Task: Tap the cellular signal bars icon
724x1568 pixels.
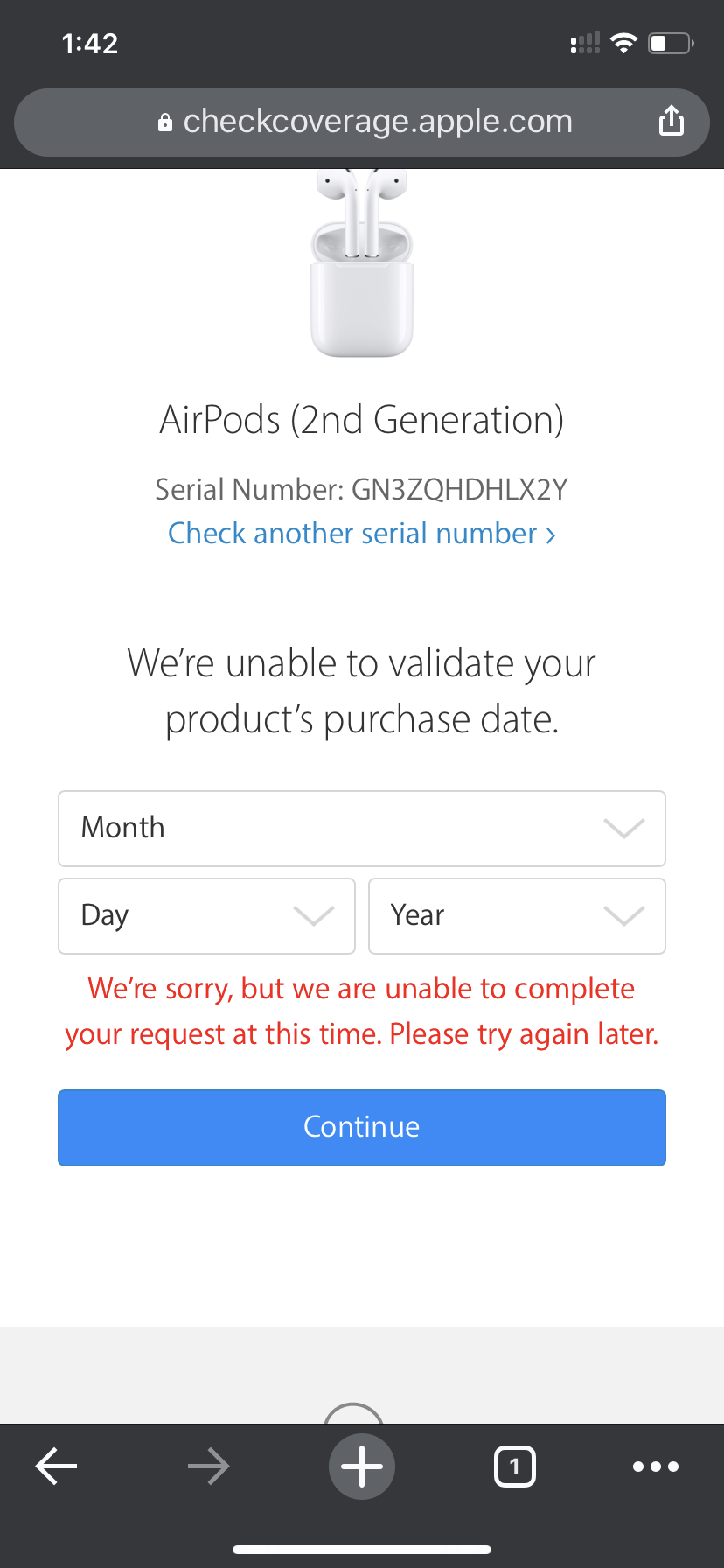Action: (585, 43)
